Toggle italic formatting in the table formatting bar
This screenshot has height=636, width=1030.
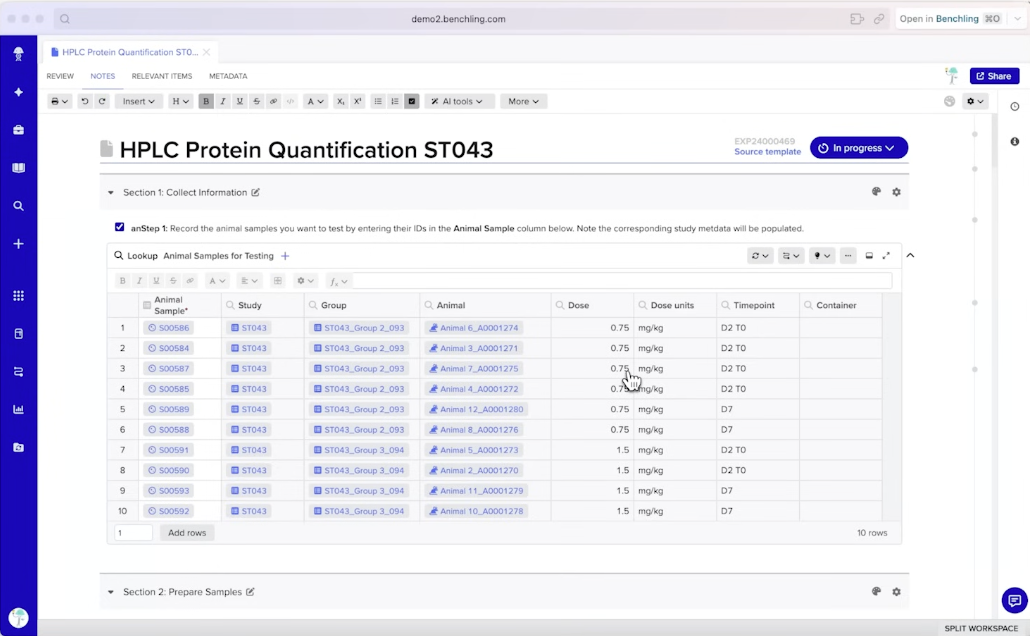138,281
